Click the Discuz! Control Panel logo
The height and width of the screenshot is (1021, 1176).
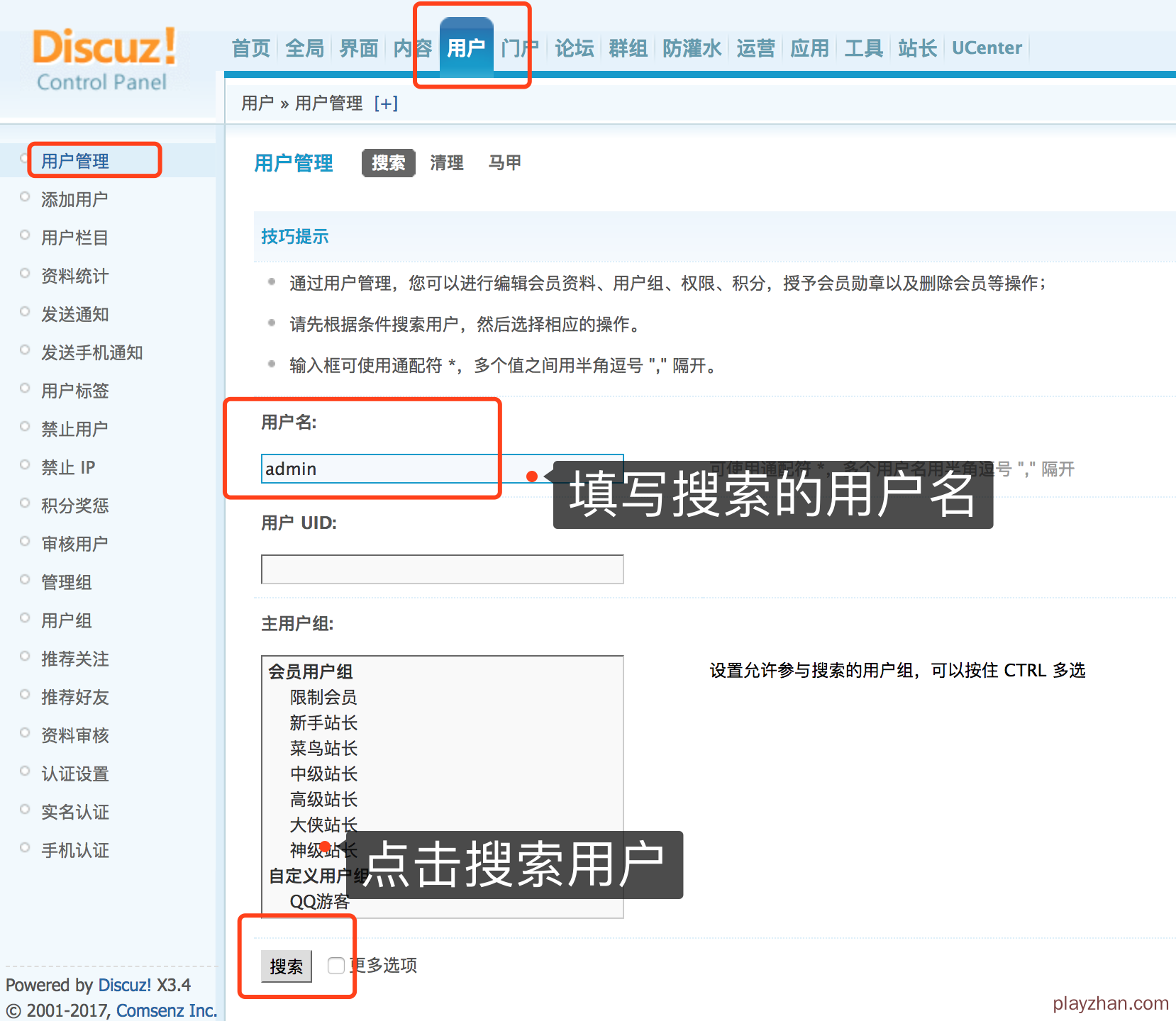coord(104,59)
